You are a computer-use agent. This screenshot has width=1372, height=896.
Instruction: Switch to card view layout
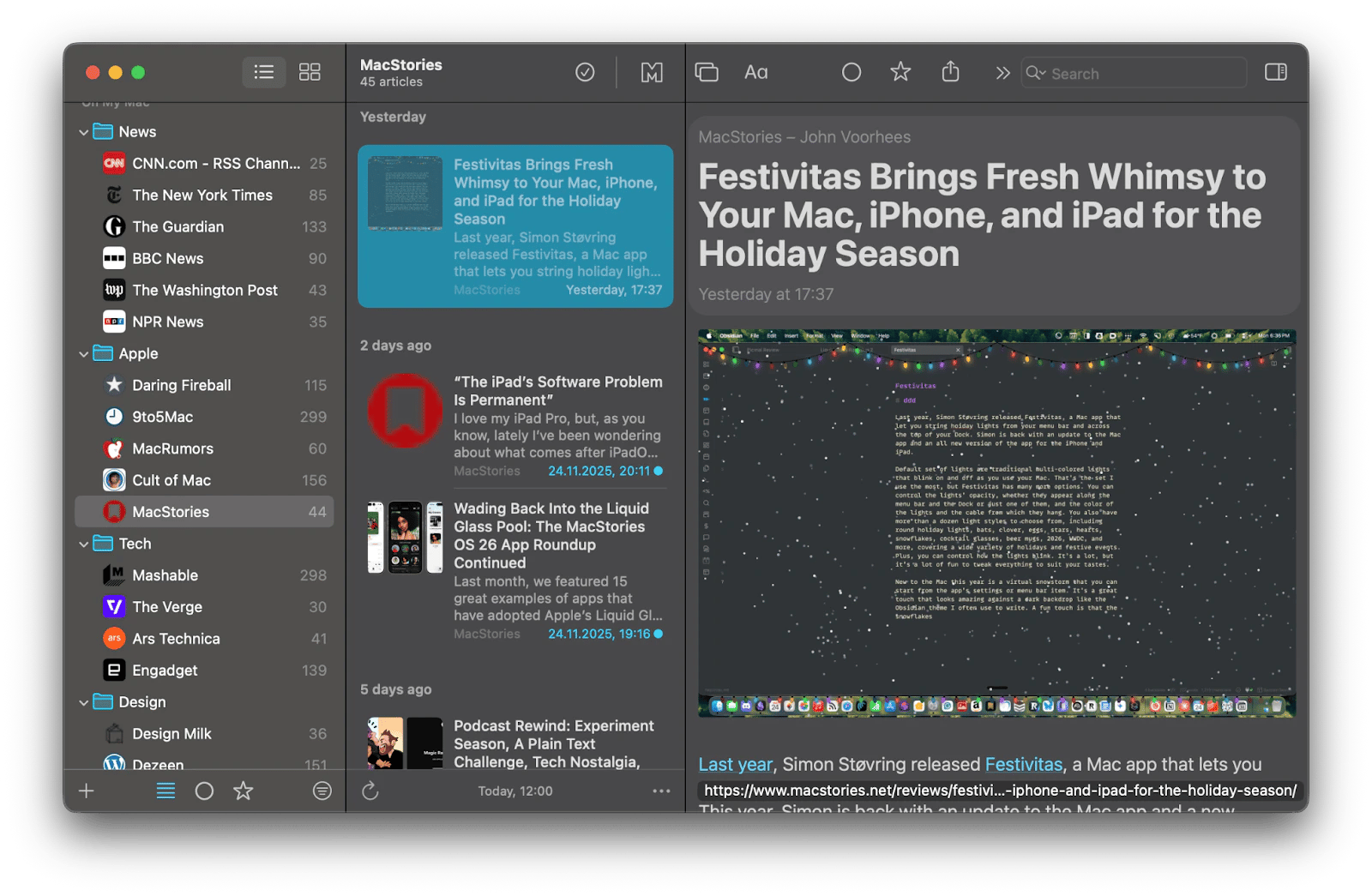(309, 72)
